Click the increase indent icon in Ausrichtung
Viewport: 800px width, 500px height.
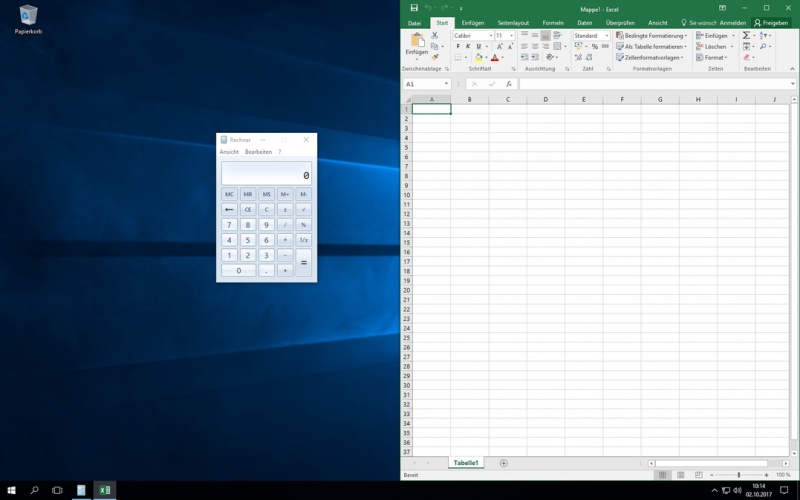click(535, 57)
